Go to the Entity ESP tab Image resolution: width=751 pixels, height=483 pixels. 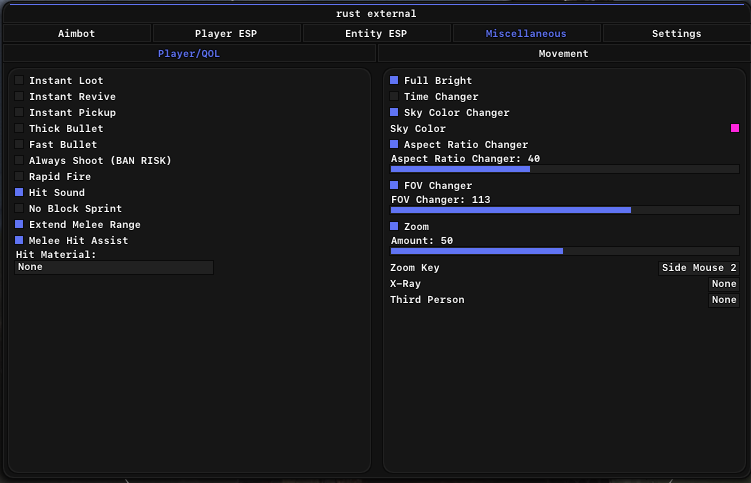376,34
